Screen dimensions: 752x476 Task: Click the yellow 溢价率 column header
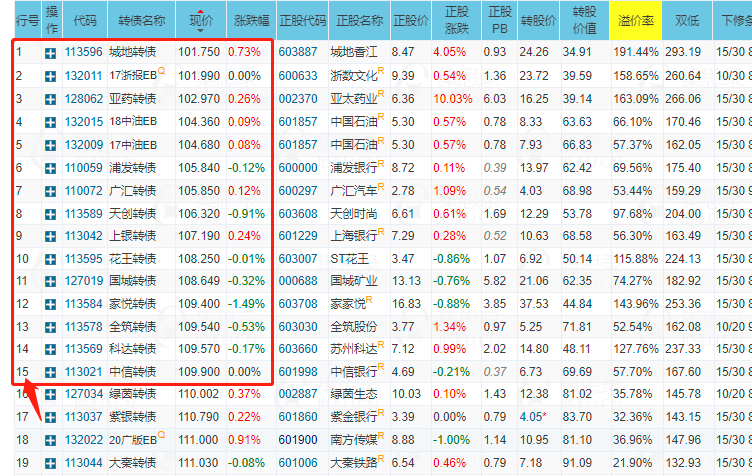coord(635,21)
